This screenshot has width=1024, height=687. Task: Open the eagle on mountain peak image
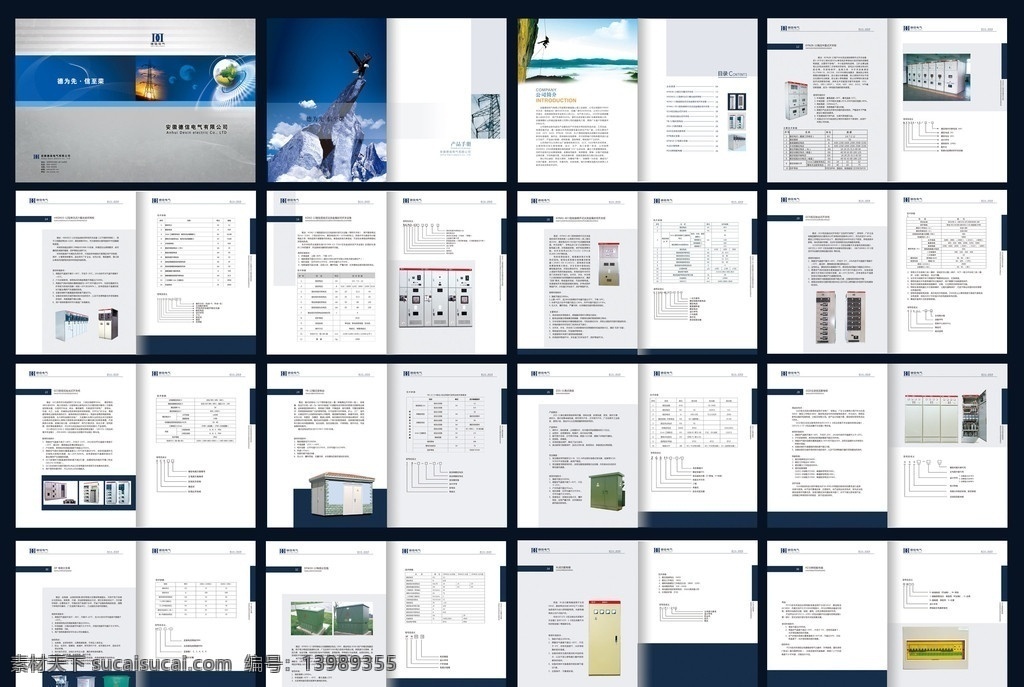click(327, 100)
